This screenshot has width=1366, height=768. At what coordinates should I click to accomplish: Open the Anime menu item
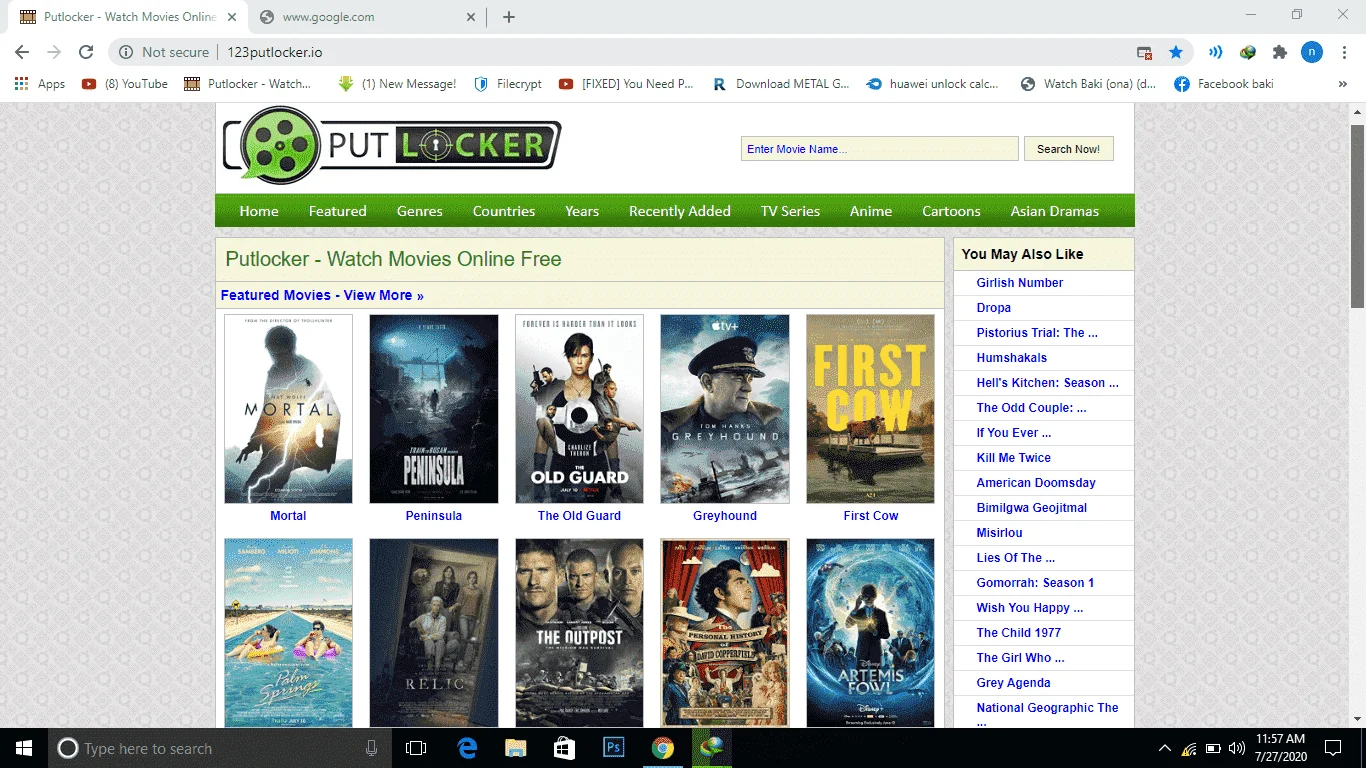[x=871, y=211]
